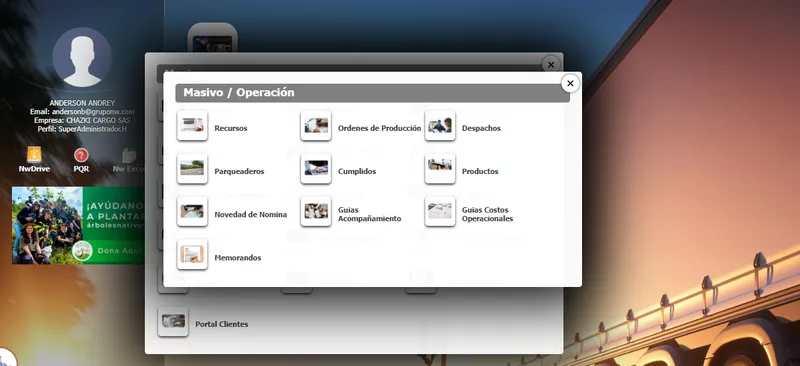Click the Dona Aquí button on banner

point(120,251)
